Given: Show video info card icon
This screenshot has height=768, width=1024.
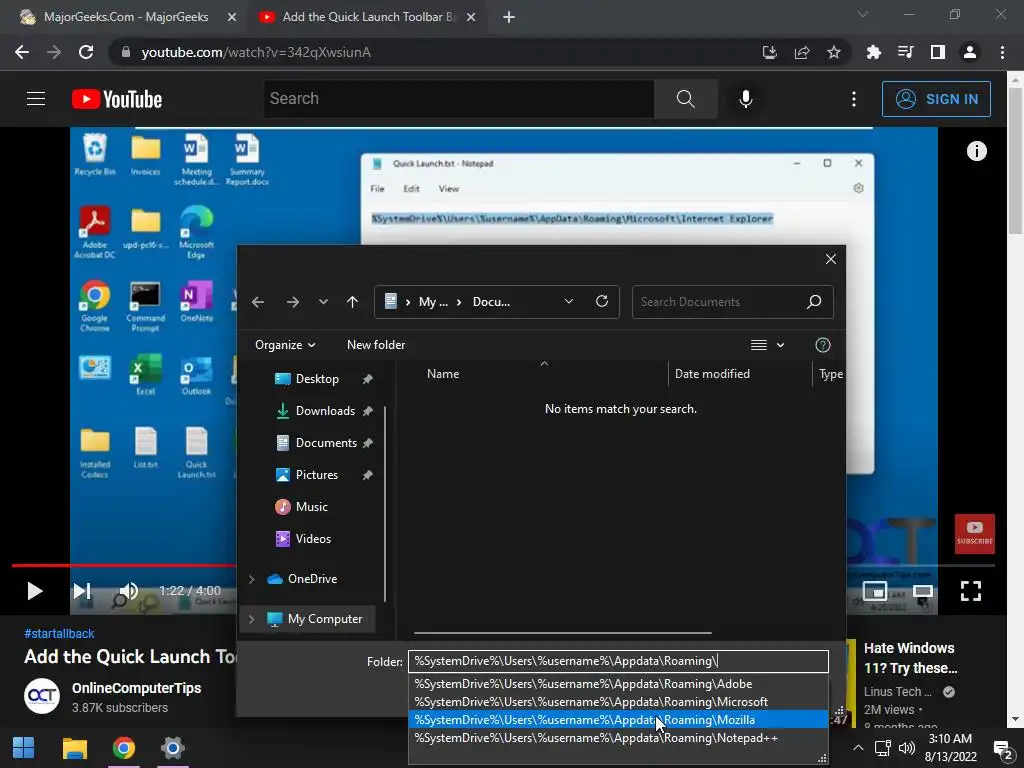Looking at the screenshot, I should coord(976,151).
